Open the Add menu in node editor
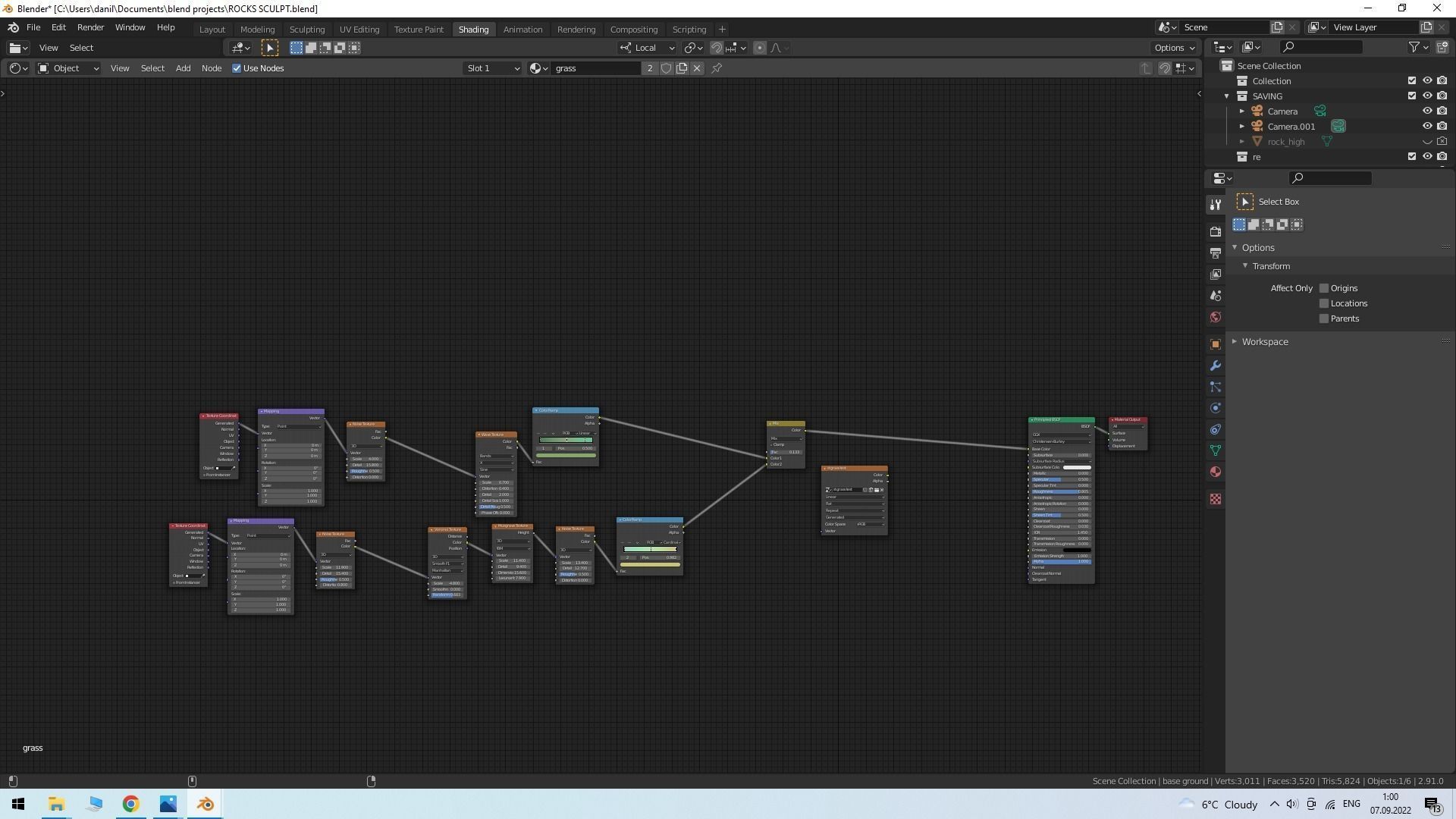 coord(183,68)
